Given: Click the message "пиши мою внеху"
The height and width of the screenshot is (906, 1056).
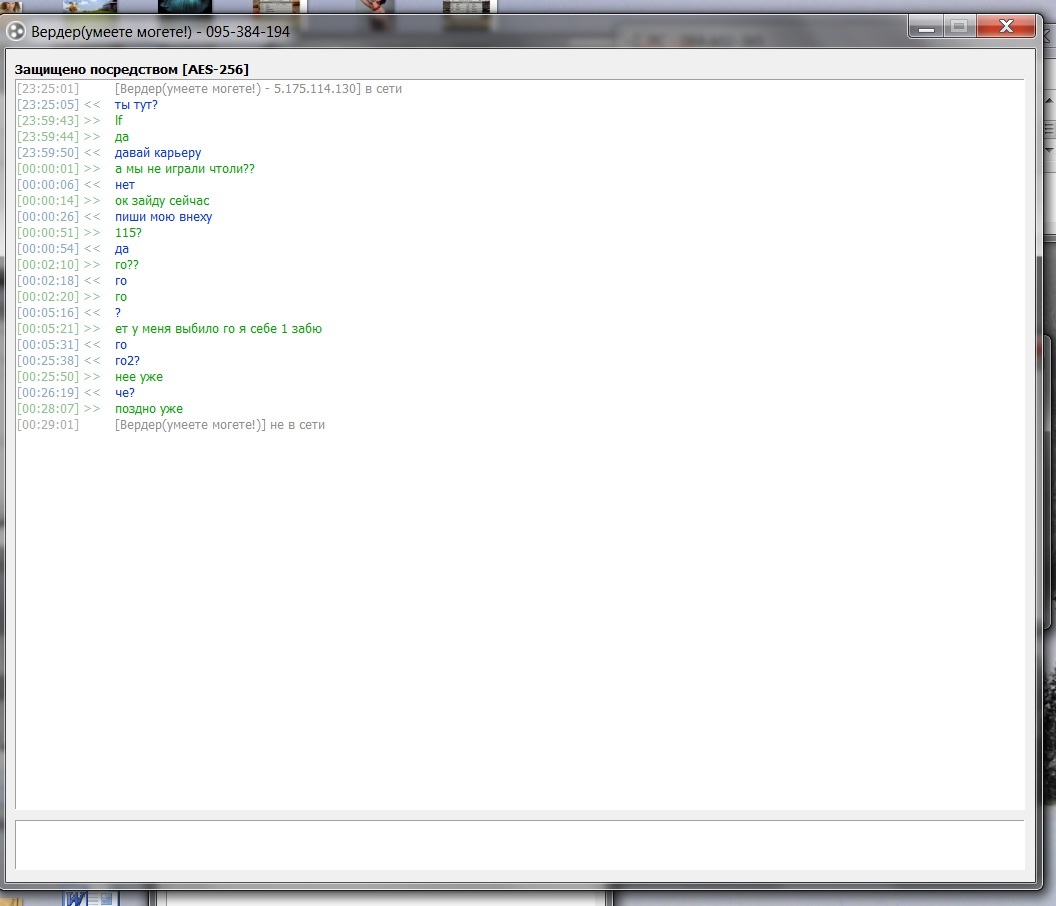Looking at the screenshot, I should click(163, 217).
